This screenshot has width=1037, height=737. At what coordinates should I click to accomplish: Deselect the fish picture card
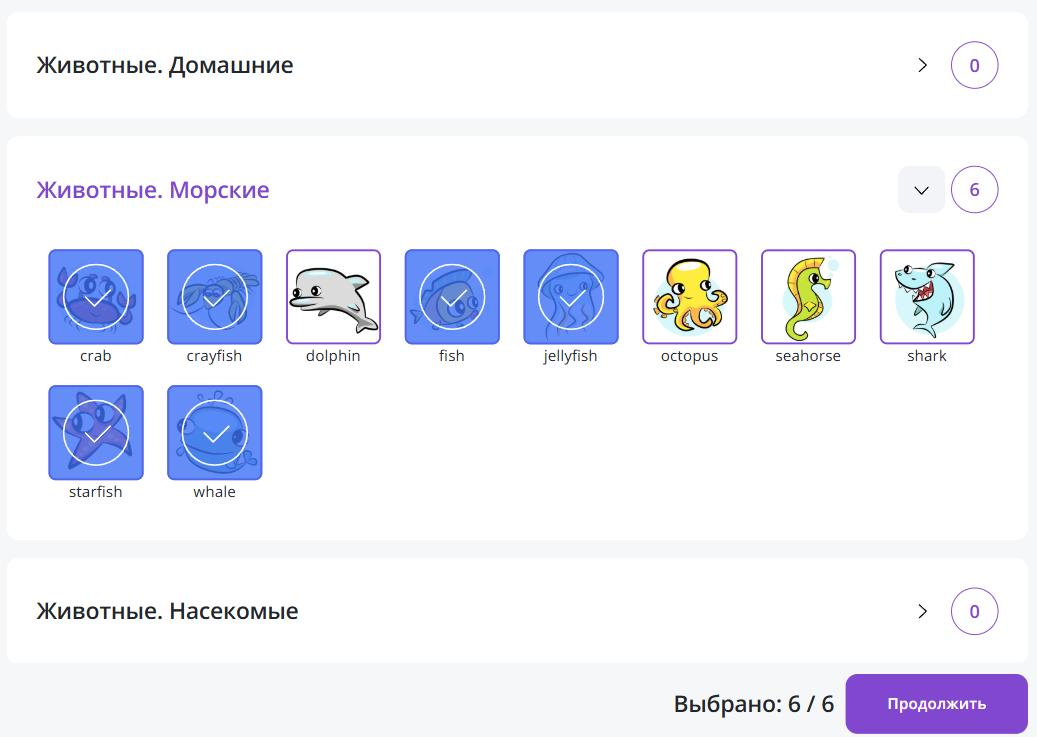pos(452,297)
